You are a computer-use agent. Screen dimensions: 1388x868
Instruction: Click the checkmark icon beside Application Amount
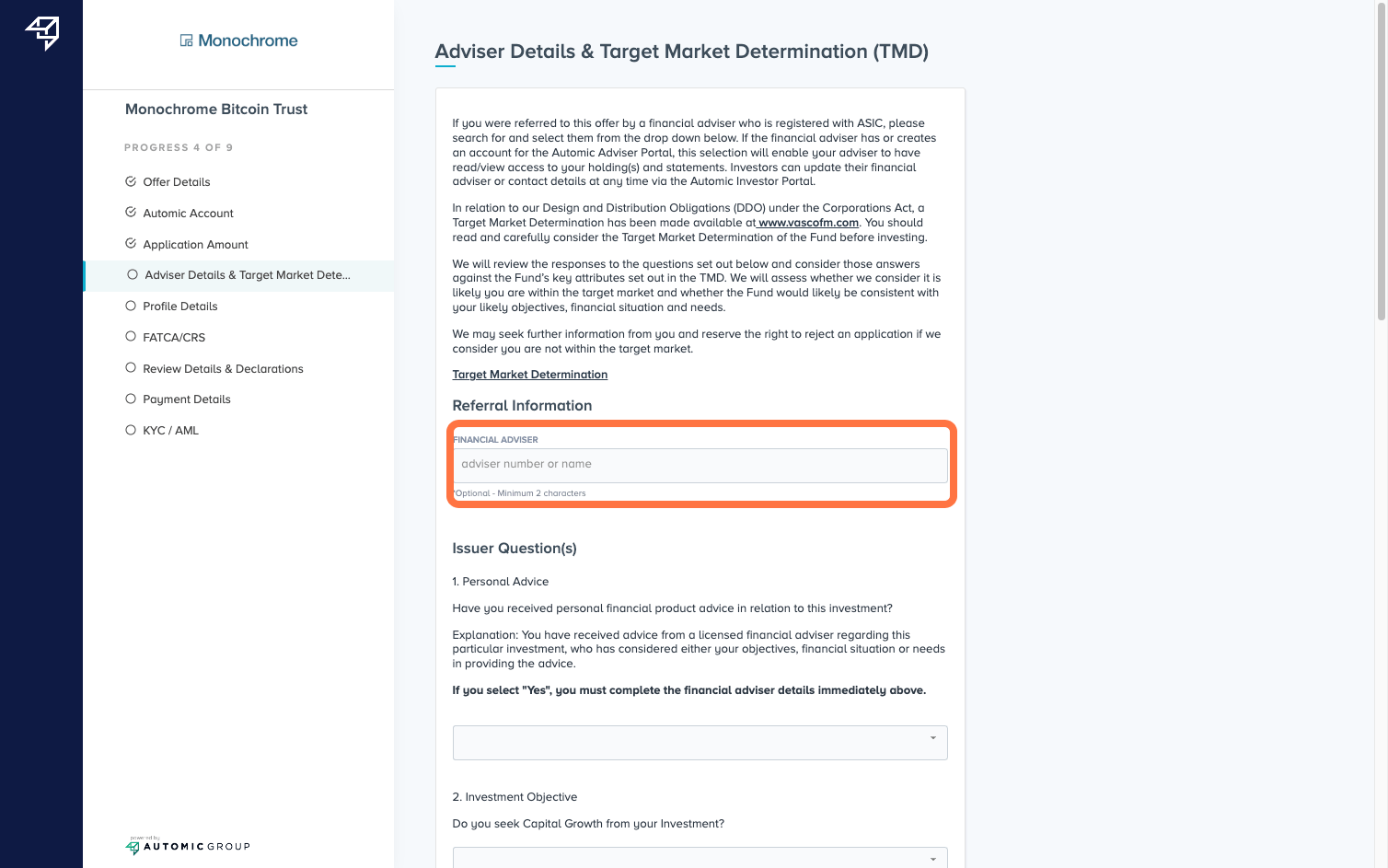131,244
